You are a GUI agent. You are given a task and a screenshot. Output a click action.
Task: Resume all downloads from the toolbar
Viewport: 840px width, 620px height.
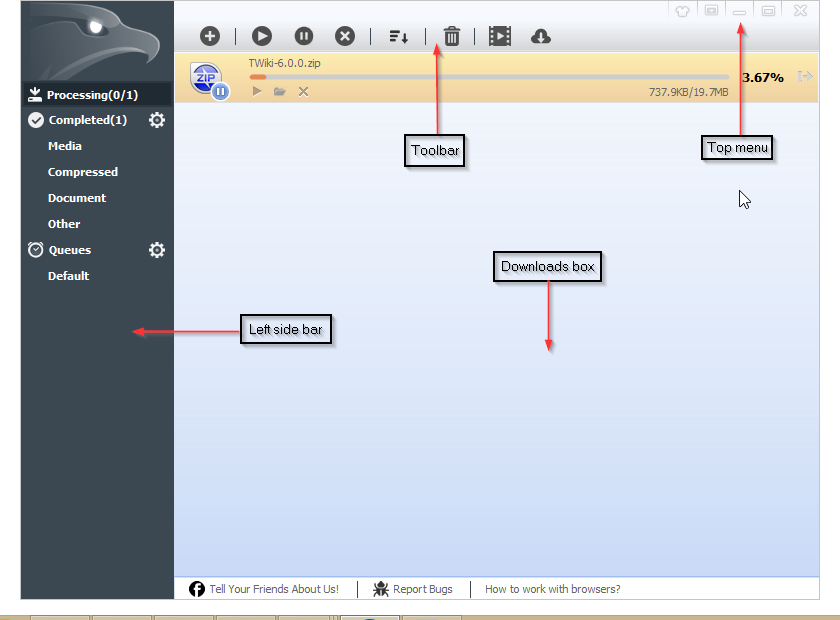[x=261, y=36]
